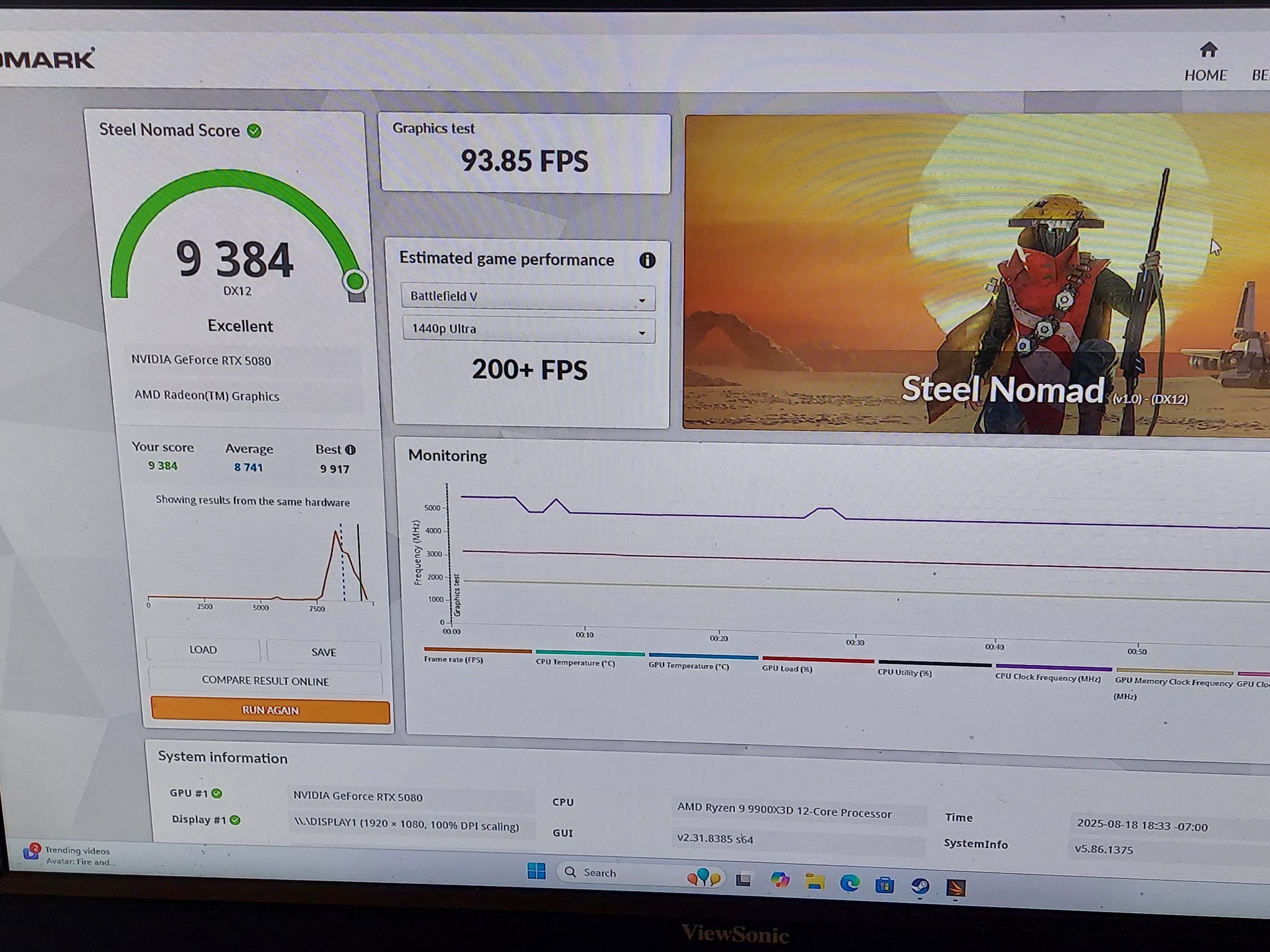
Task: Open the 1440p Ultra resolution dropdown
Action: pyautogui.click(x=529, y=329)
